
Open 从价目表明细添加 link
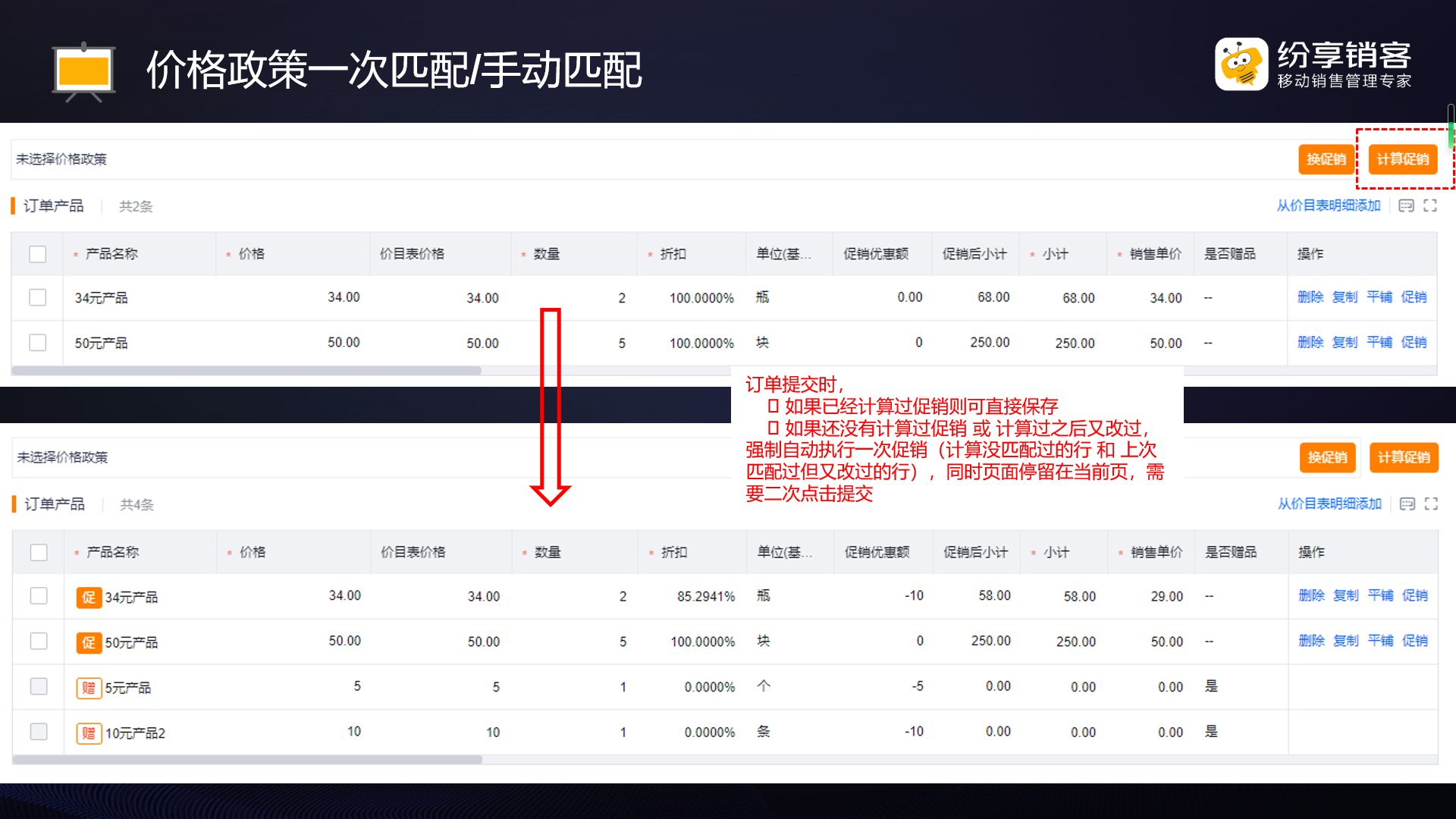point(1329,206)
